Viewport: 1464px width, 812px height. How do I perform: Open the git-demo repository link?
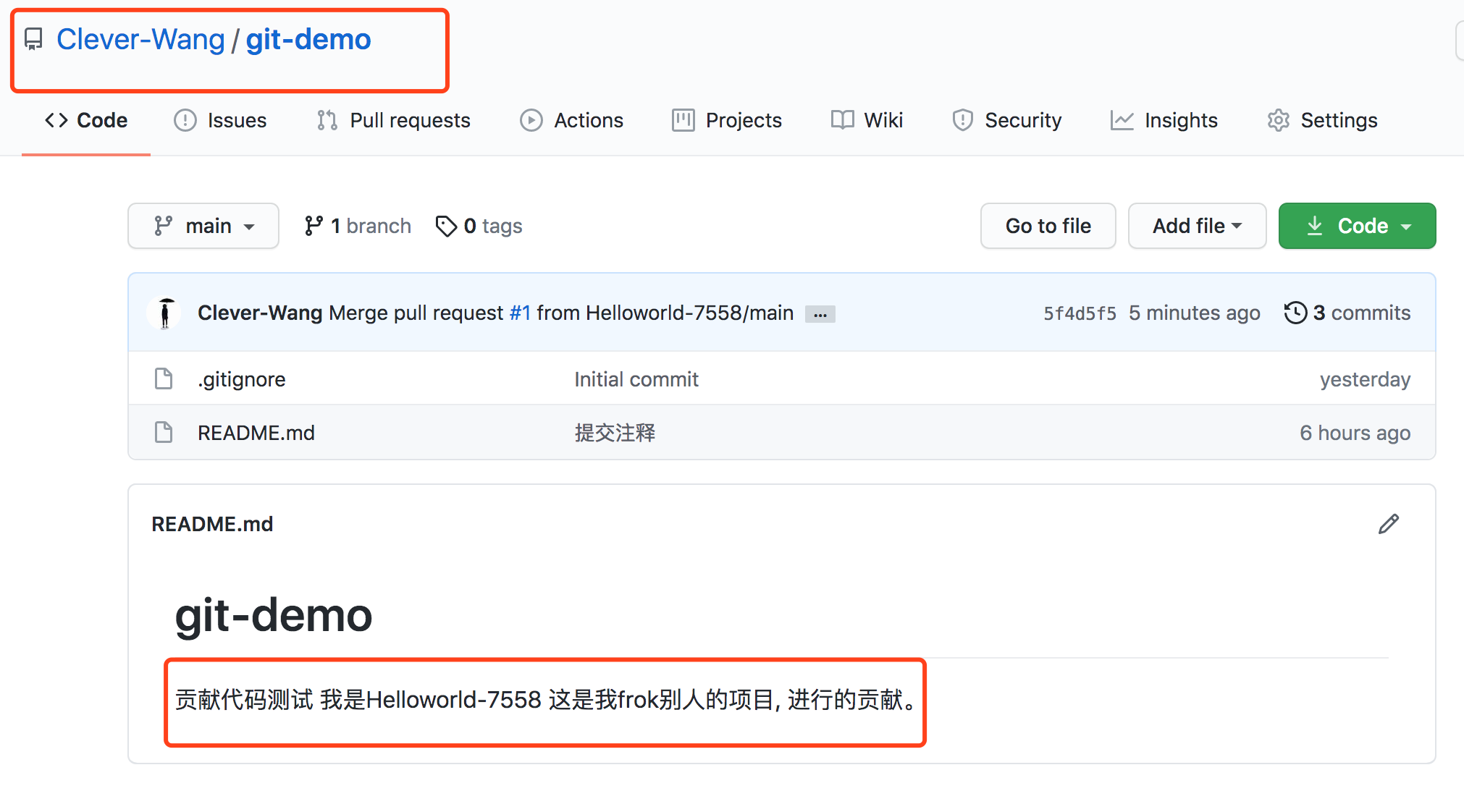308,39
